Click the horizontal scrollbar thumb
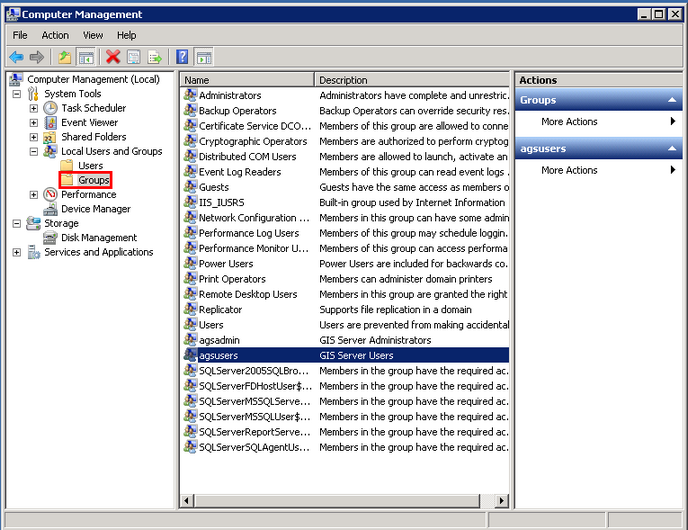 (337, 501)
